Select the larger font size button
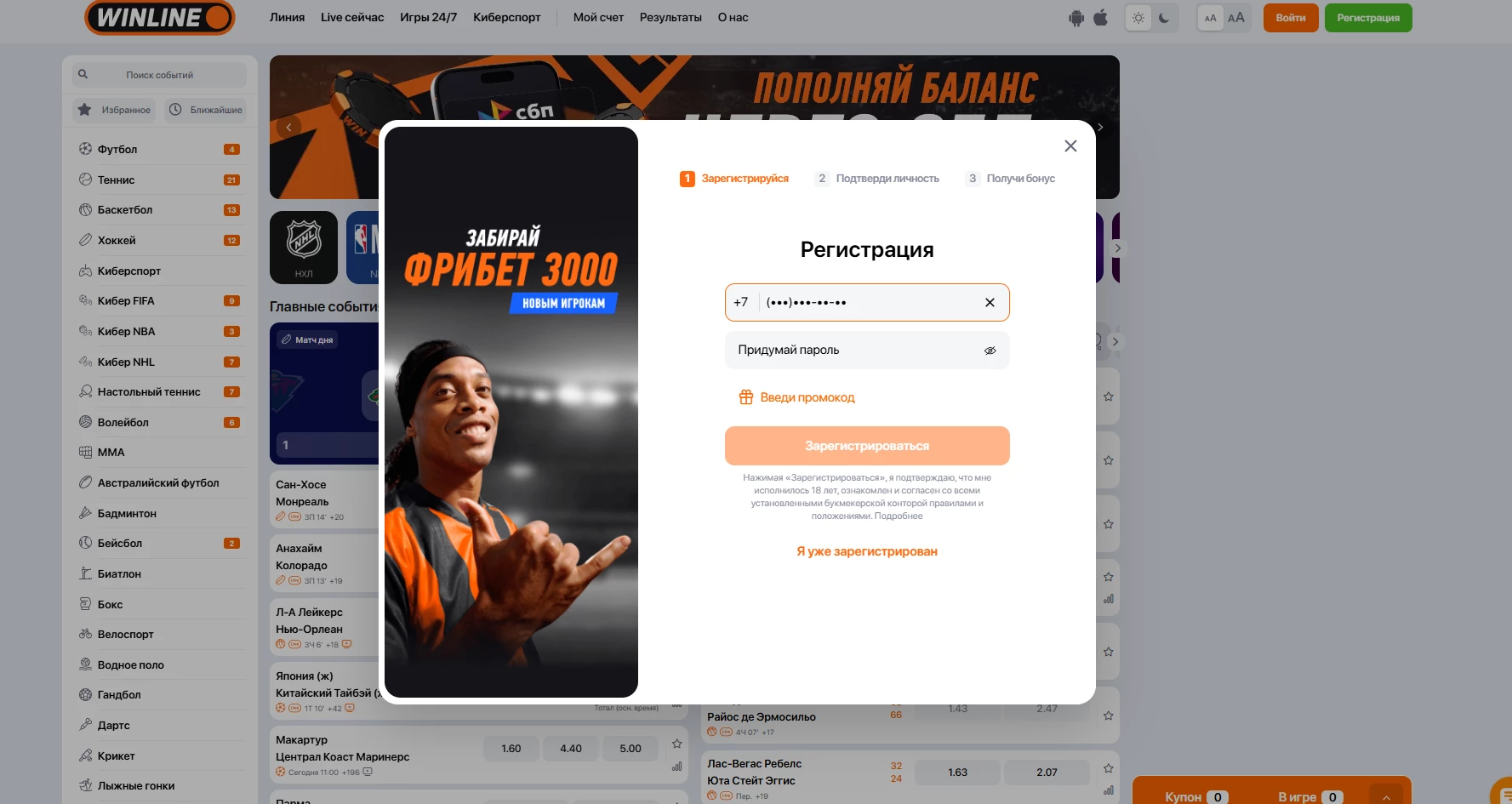Screen dimensions: 1512x804 tap(1236, 18)
